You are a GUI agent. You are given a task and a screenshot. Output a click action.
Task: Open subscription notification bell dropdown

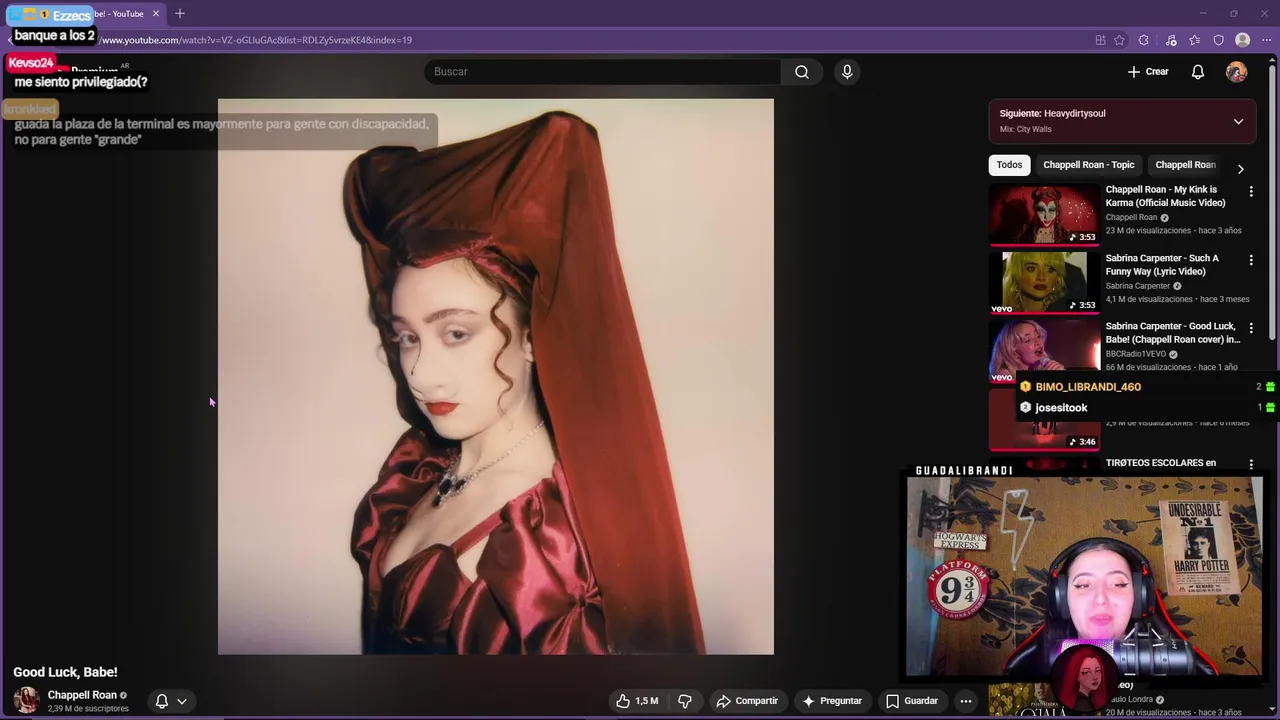(x=171, y=701)
